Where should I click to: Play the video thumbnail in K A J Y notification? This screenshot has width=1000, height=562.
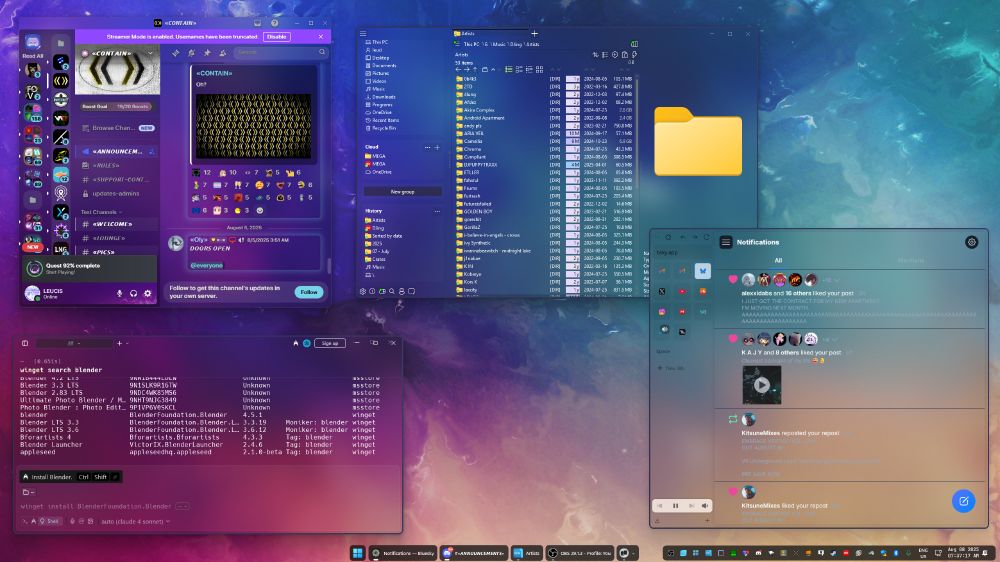click(x=761, y=385)
